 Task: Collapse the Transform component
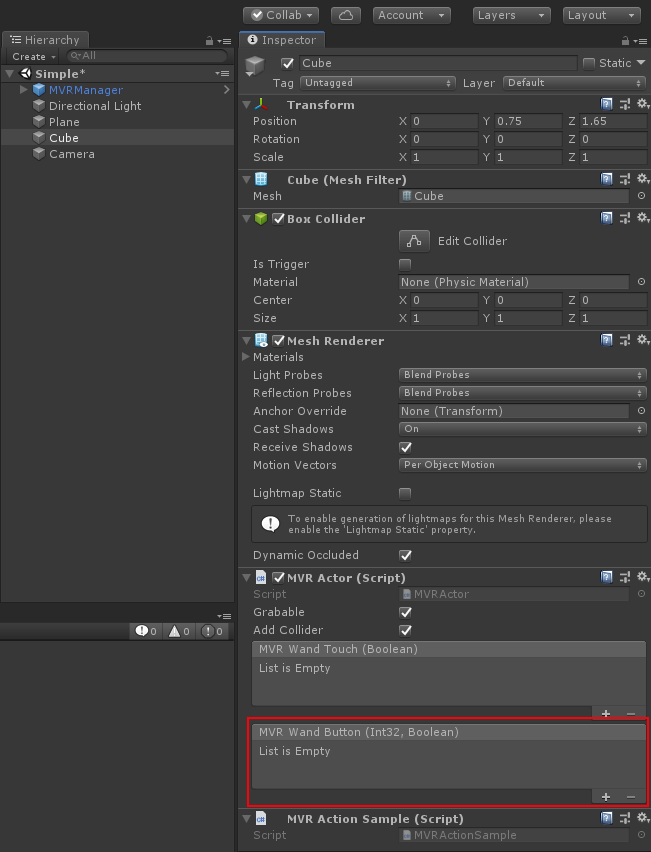(246, 104)
